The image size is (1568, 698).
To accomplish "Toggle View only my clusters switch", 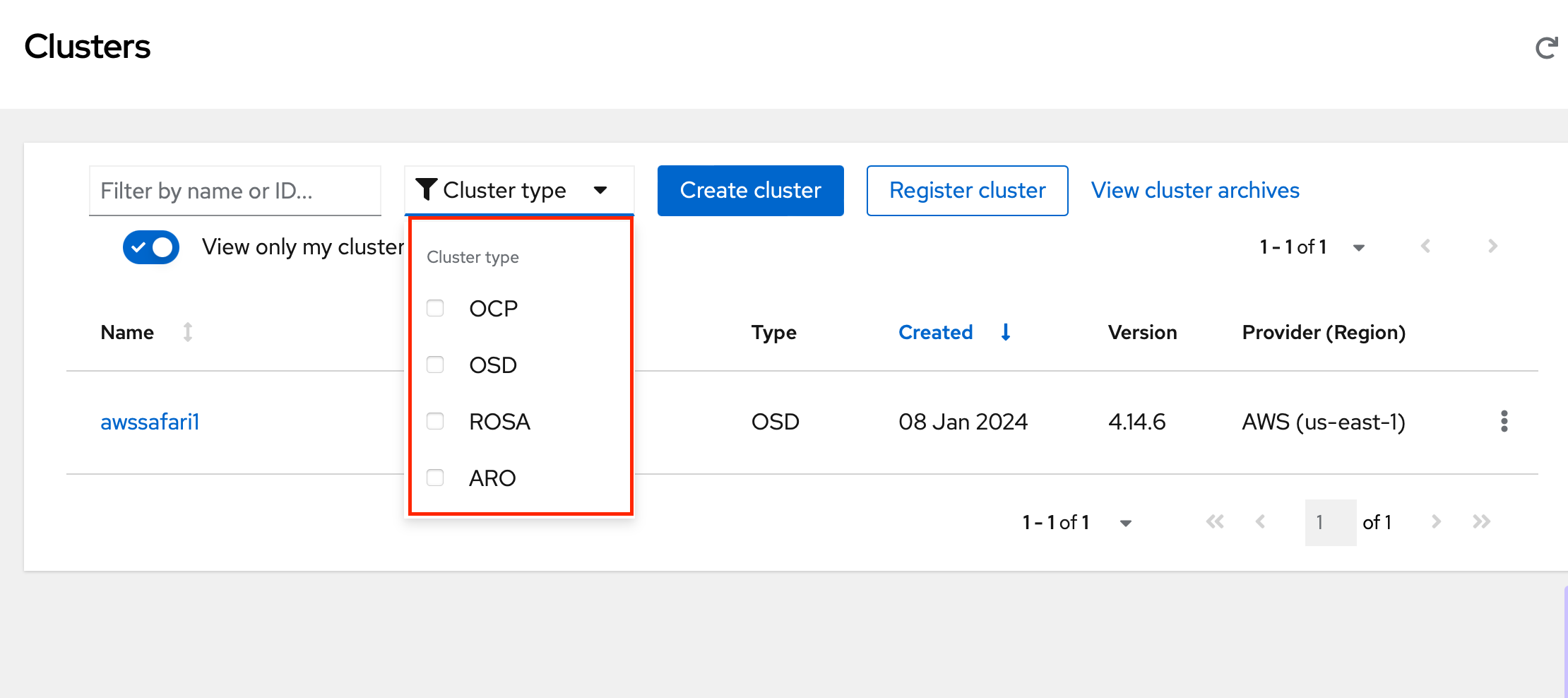I will [151, 247].
